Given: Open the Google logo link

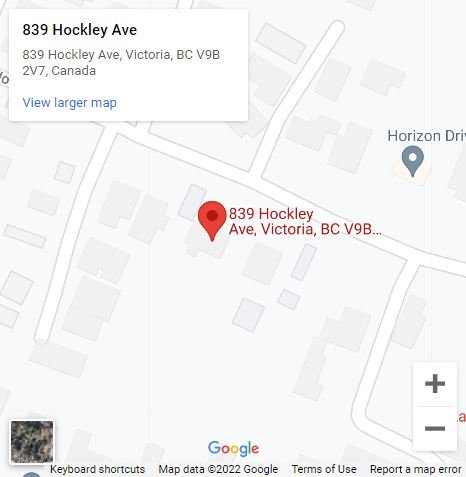Looking at the screenshot, I should [x=233, y=449].
